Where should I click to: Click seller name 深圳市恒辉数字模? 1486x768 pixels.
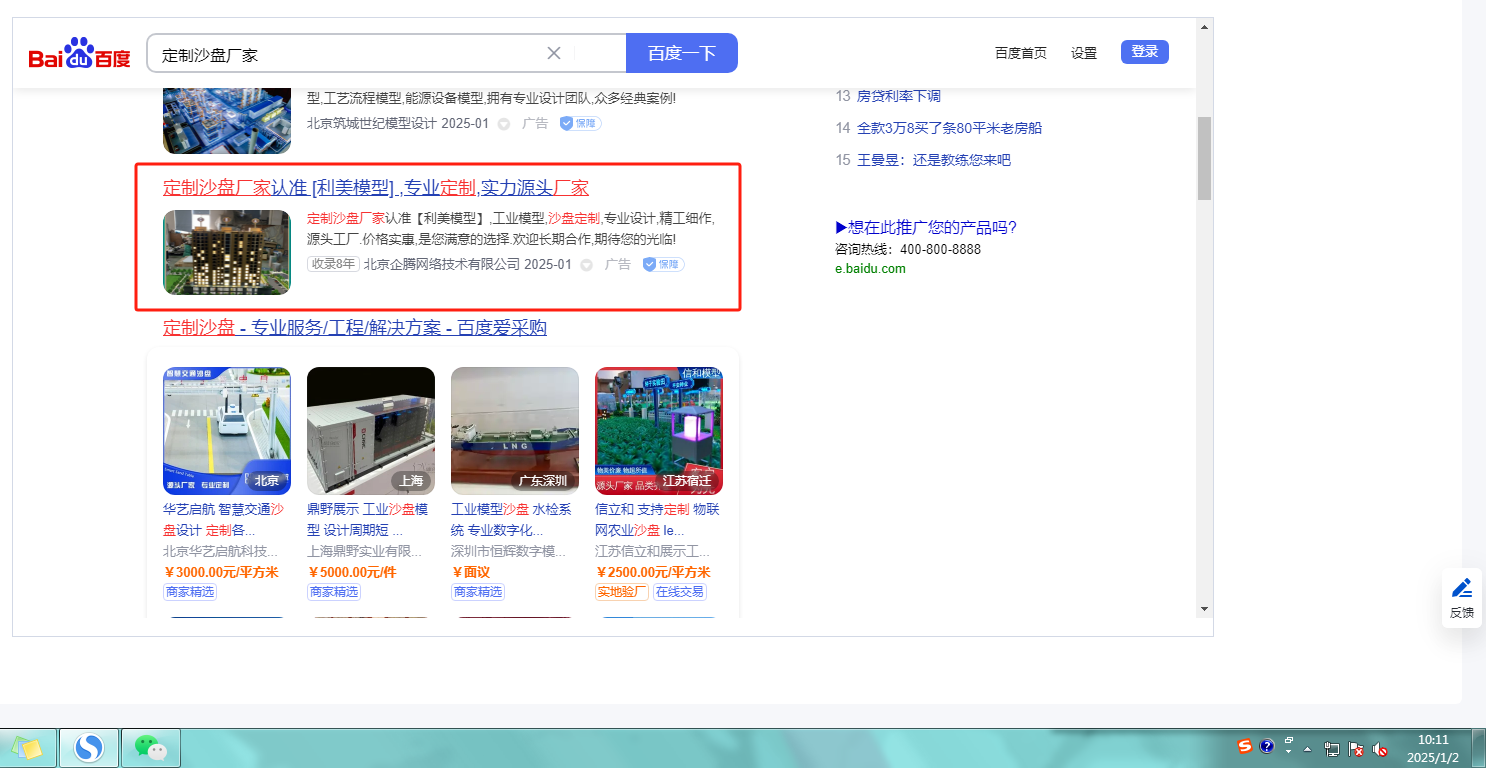point(509,551)
